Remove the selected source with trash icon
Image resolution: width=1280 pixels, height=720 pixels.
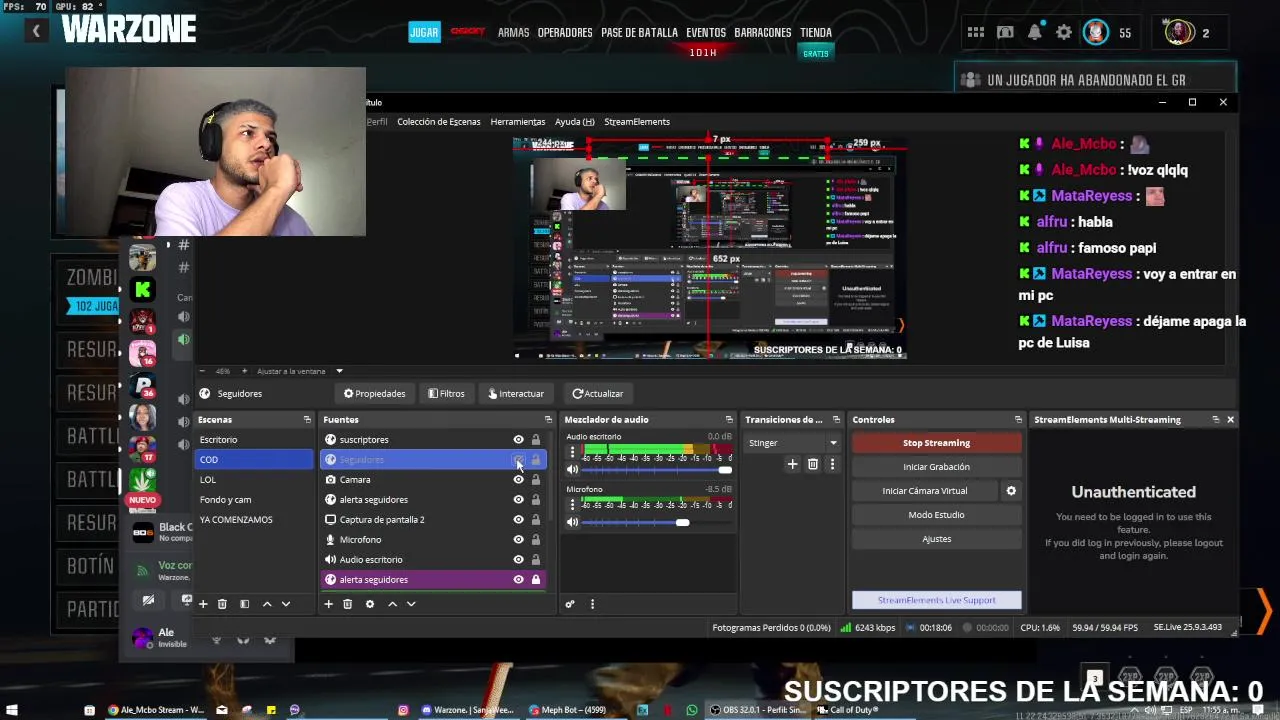[347, 604]
